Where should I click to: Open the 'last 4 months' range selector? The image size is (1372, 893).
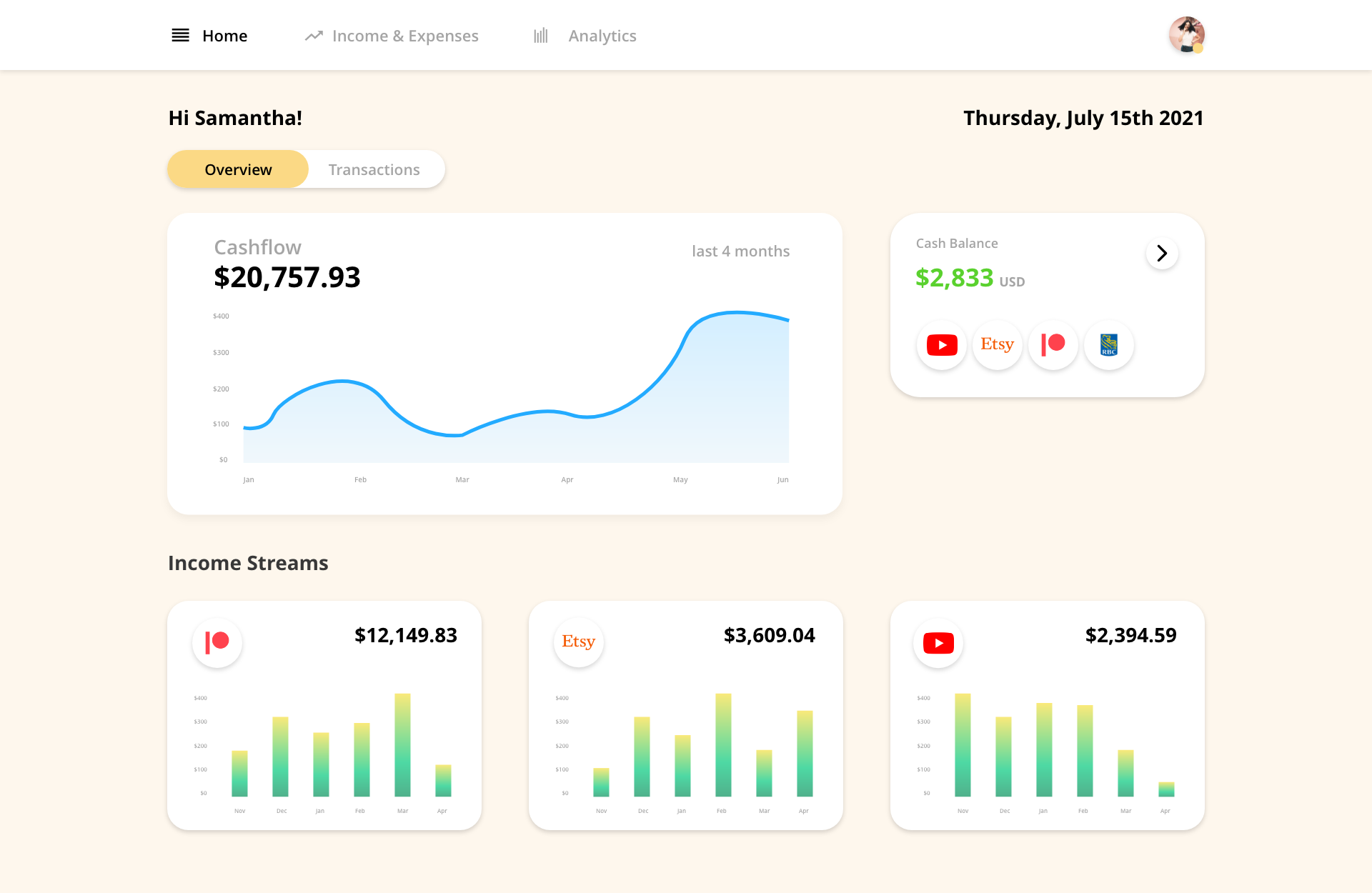740,251
